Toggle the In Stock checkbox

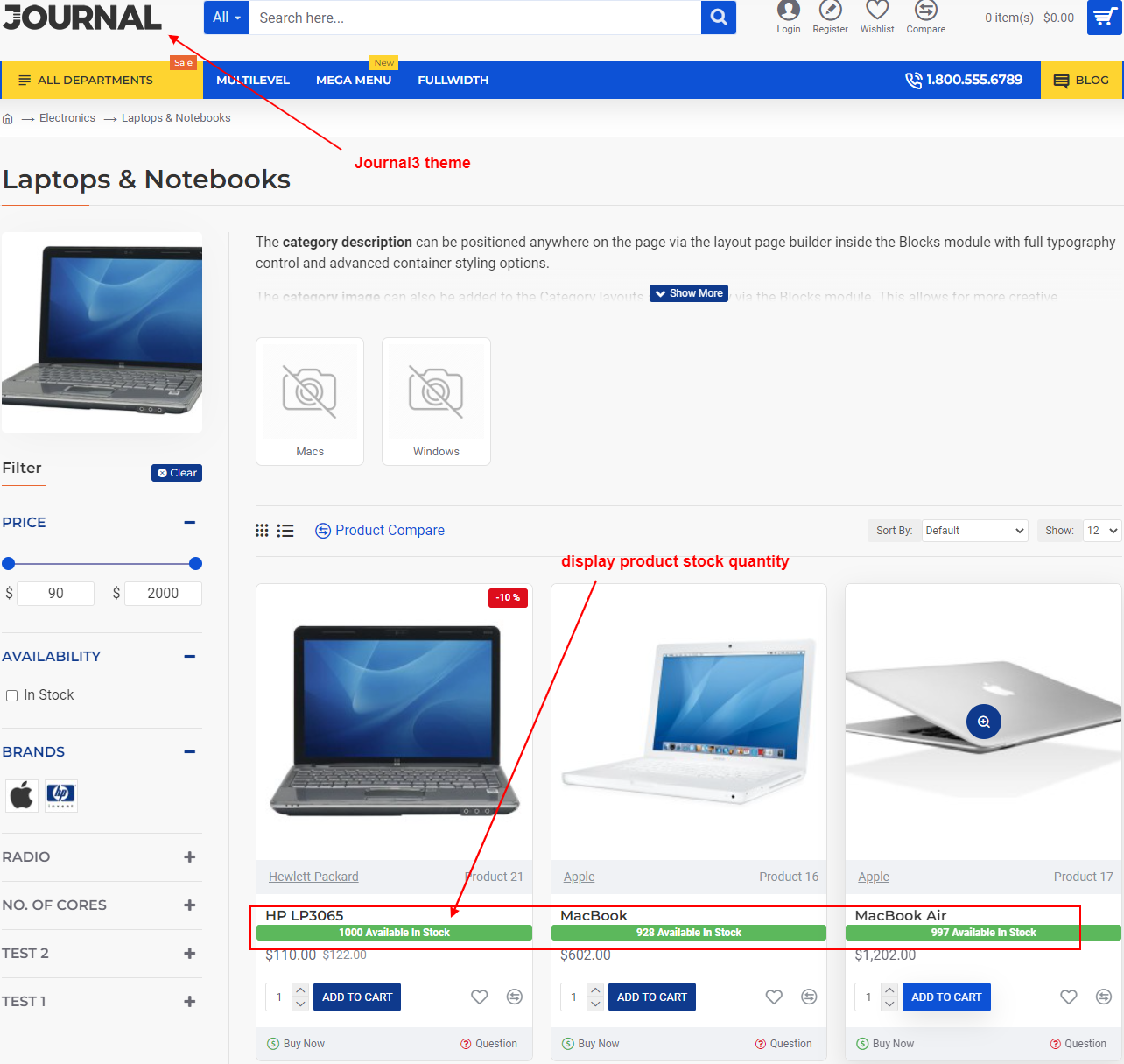(x=12, y=695)
